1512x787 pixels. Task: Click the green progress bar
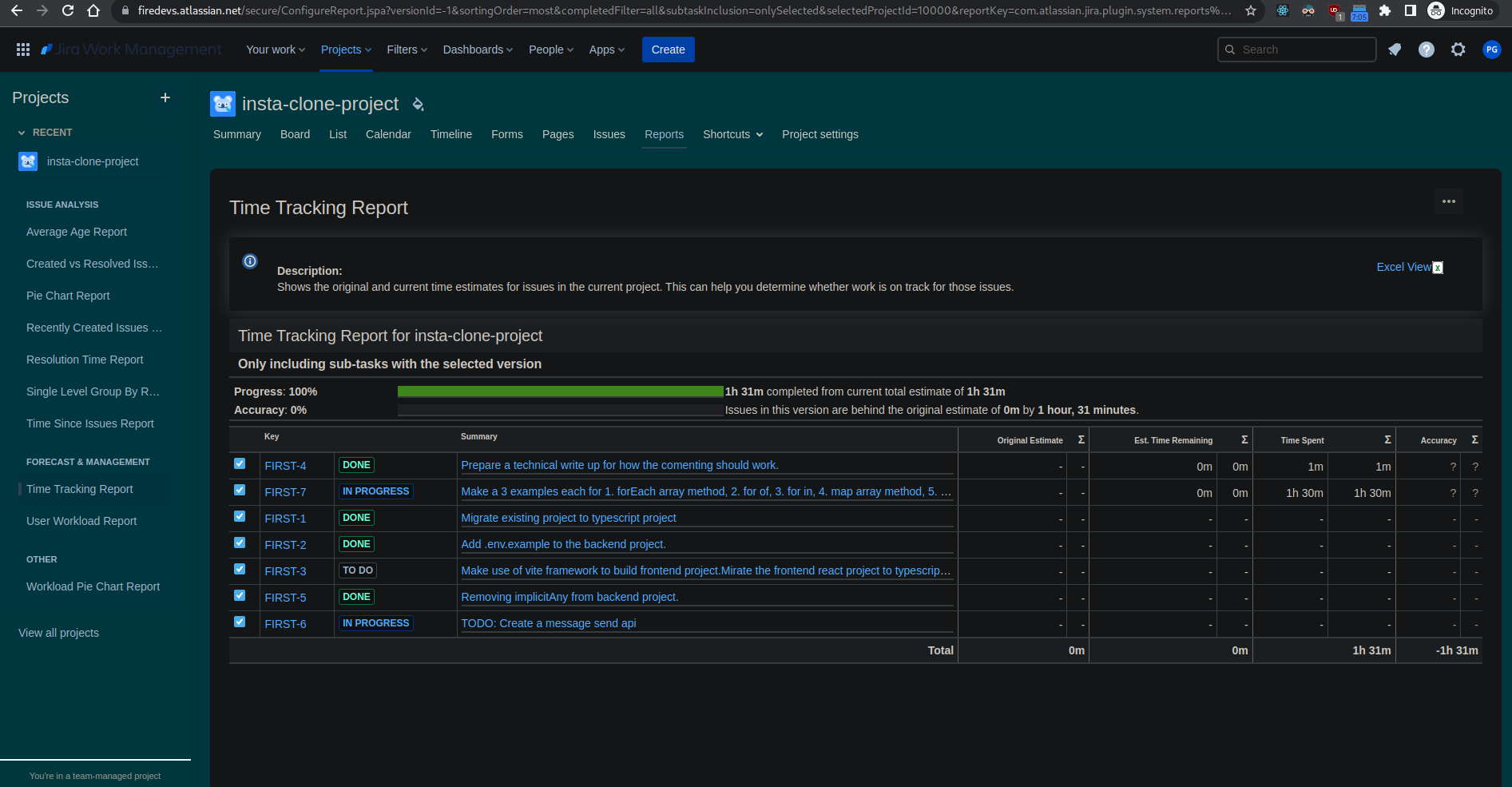pyautogui.click(x=560, y=392)
